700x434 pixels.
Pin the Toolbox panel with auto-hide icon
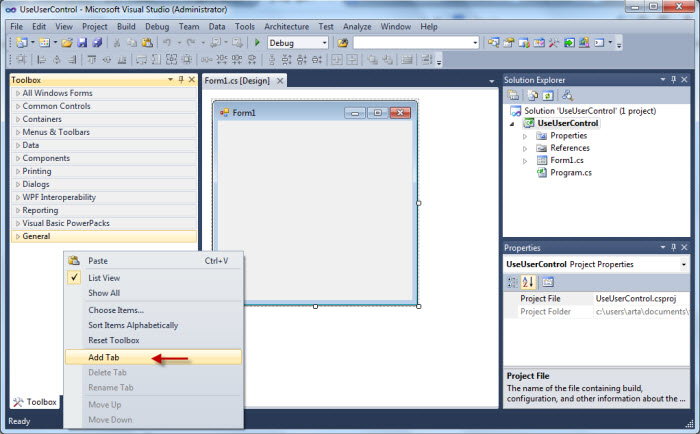point(178,79)
